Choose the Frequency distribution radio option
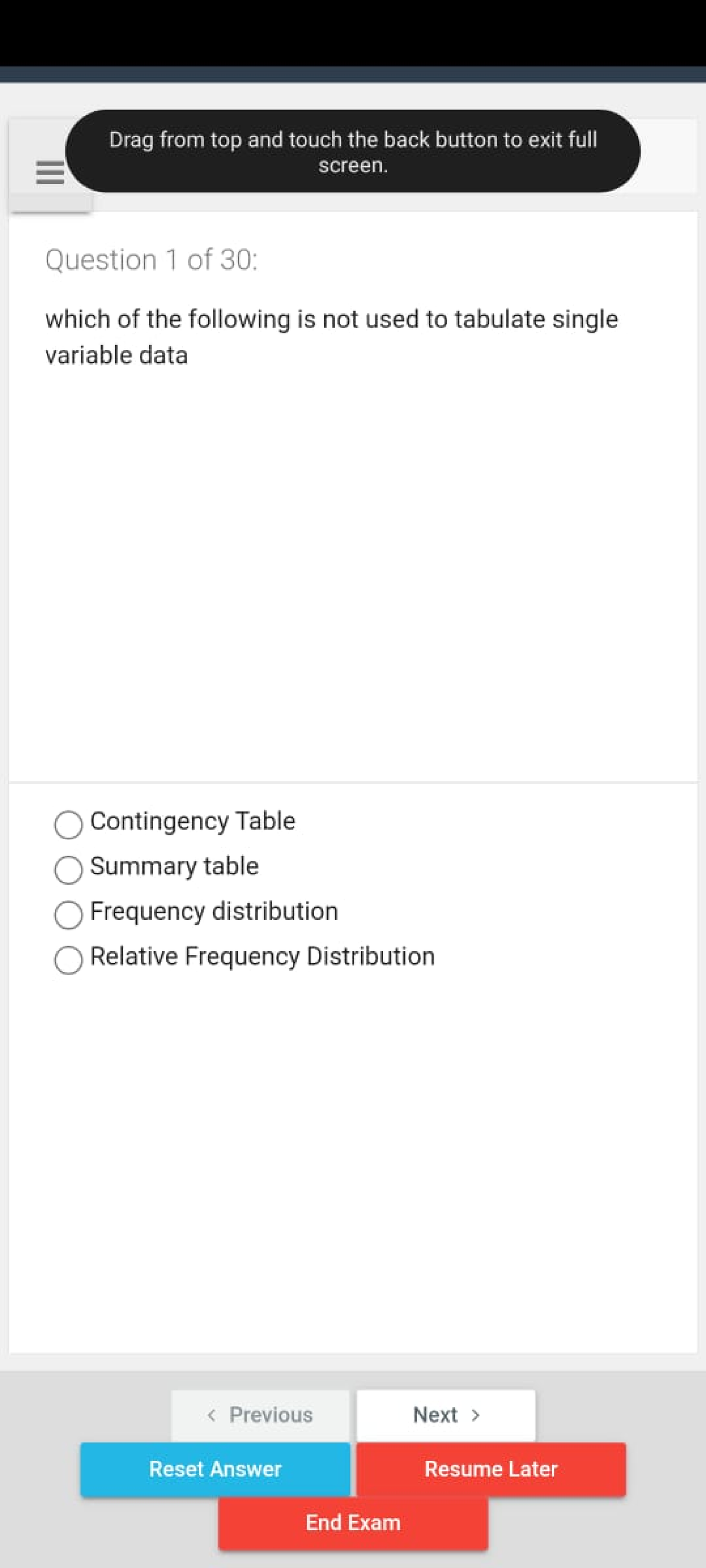Viewport: 706px width, 1568px height. [68, 915]
